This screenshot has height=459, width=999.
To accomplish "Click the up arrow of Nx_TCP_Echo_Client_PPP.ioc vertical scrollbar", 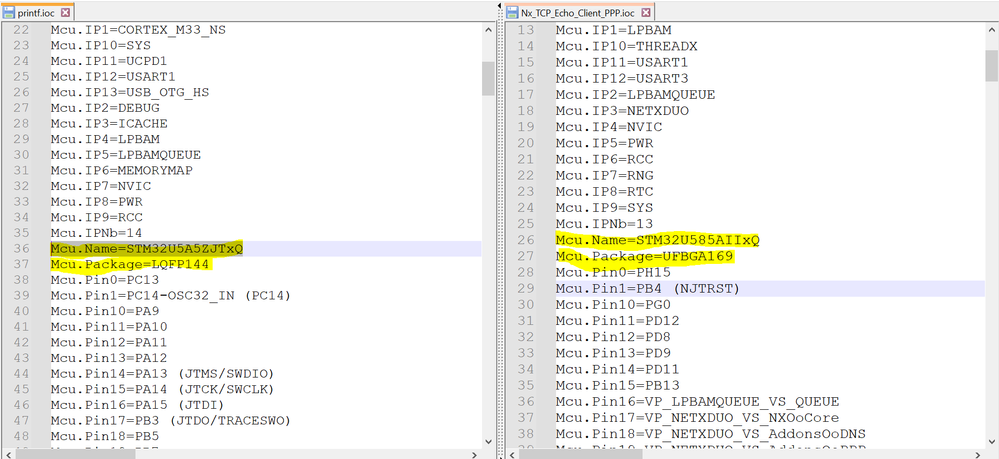I will (x=992, y=30).
